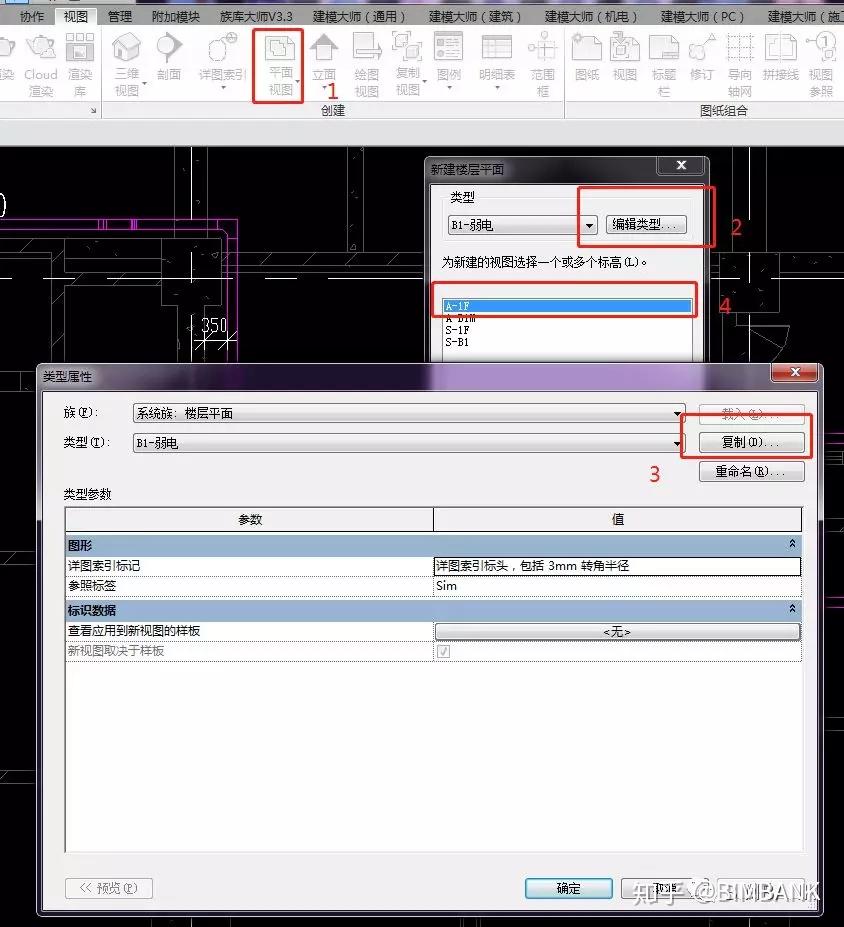Open the 复制视图 duplicate tool
Viewport: 844px width, 927px height.
[x=408, y=64]
